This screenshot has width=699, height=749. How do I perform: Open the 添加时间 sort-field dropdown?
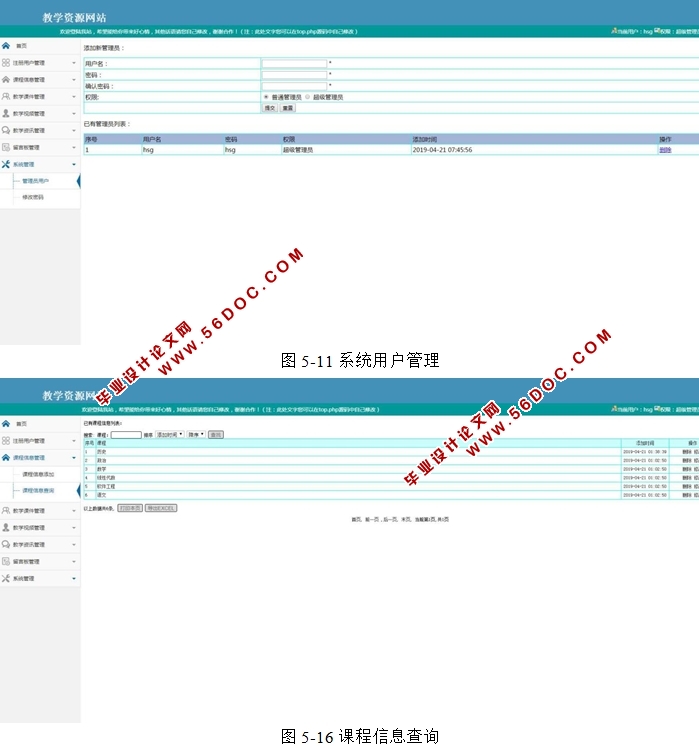[170, 435]
